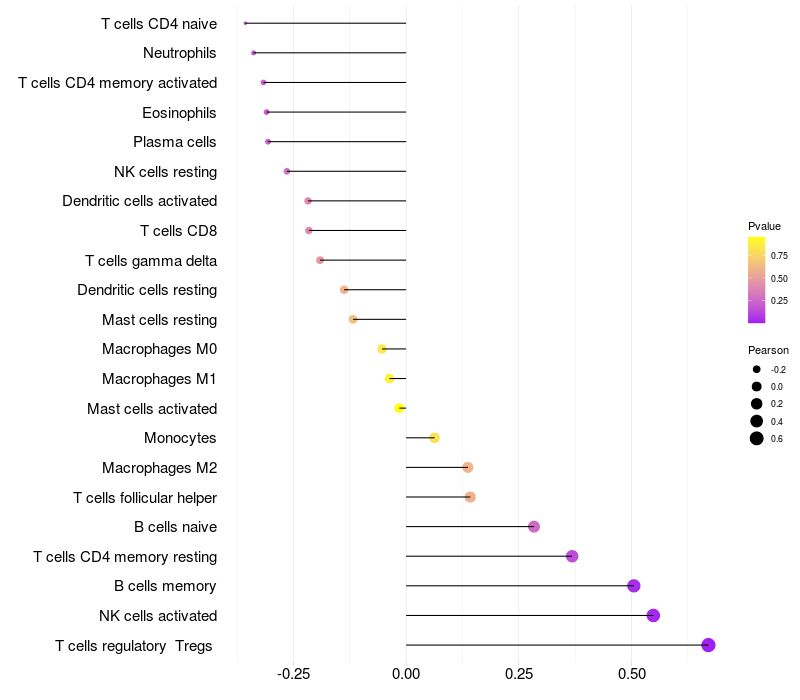Click the T cells regulatory Tregs data point
This screenshot has height=700, width=800.
coord(708,645)
